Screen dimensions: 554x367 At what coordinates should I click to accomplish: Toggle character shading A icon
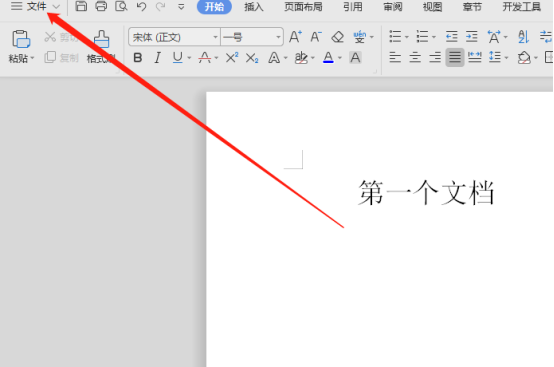355,58
